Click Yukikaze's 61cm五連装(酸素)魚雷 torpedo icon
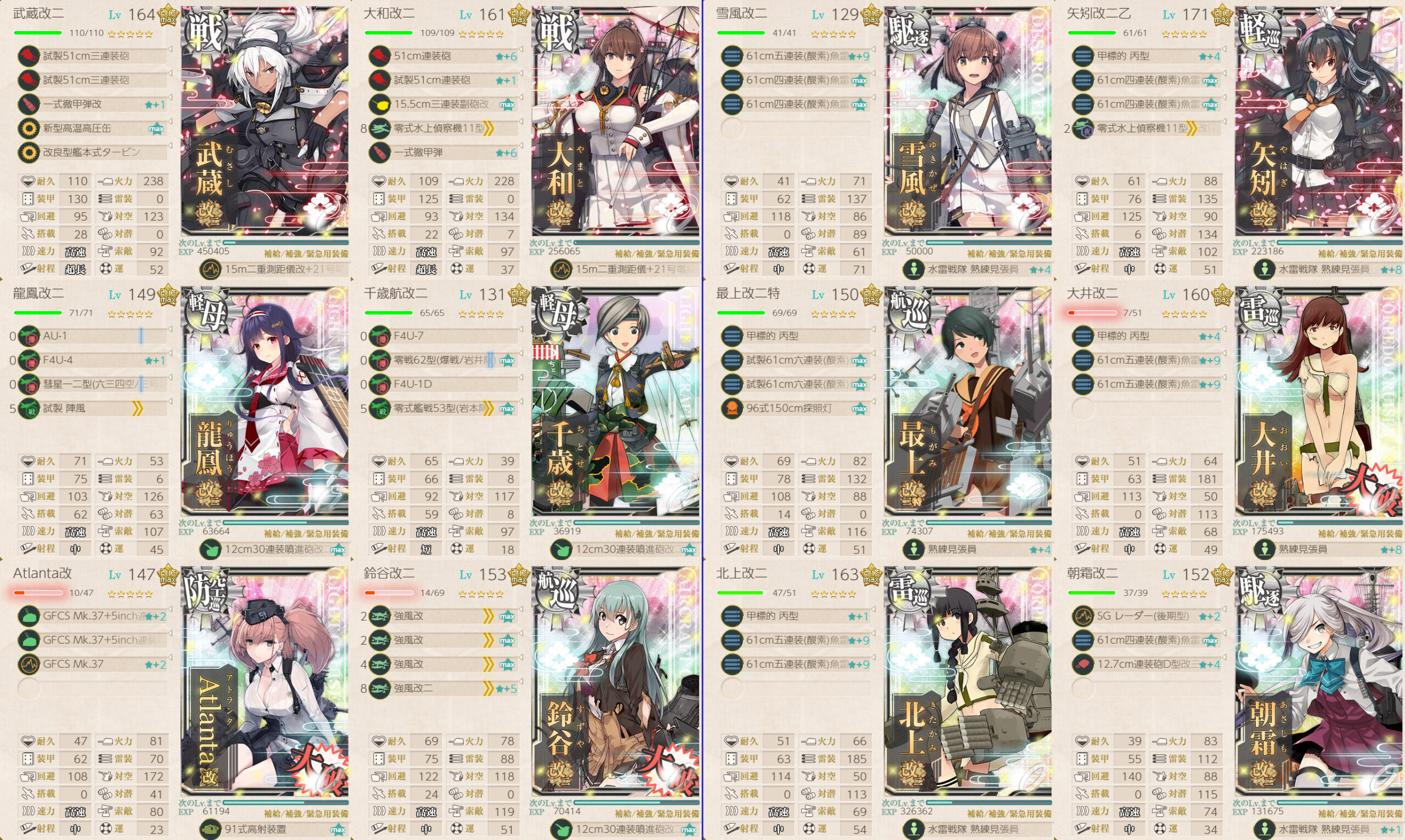The width and height of the screenshot is (1405, 840). pyautogui.click(x=732, y=56)
